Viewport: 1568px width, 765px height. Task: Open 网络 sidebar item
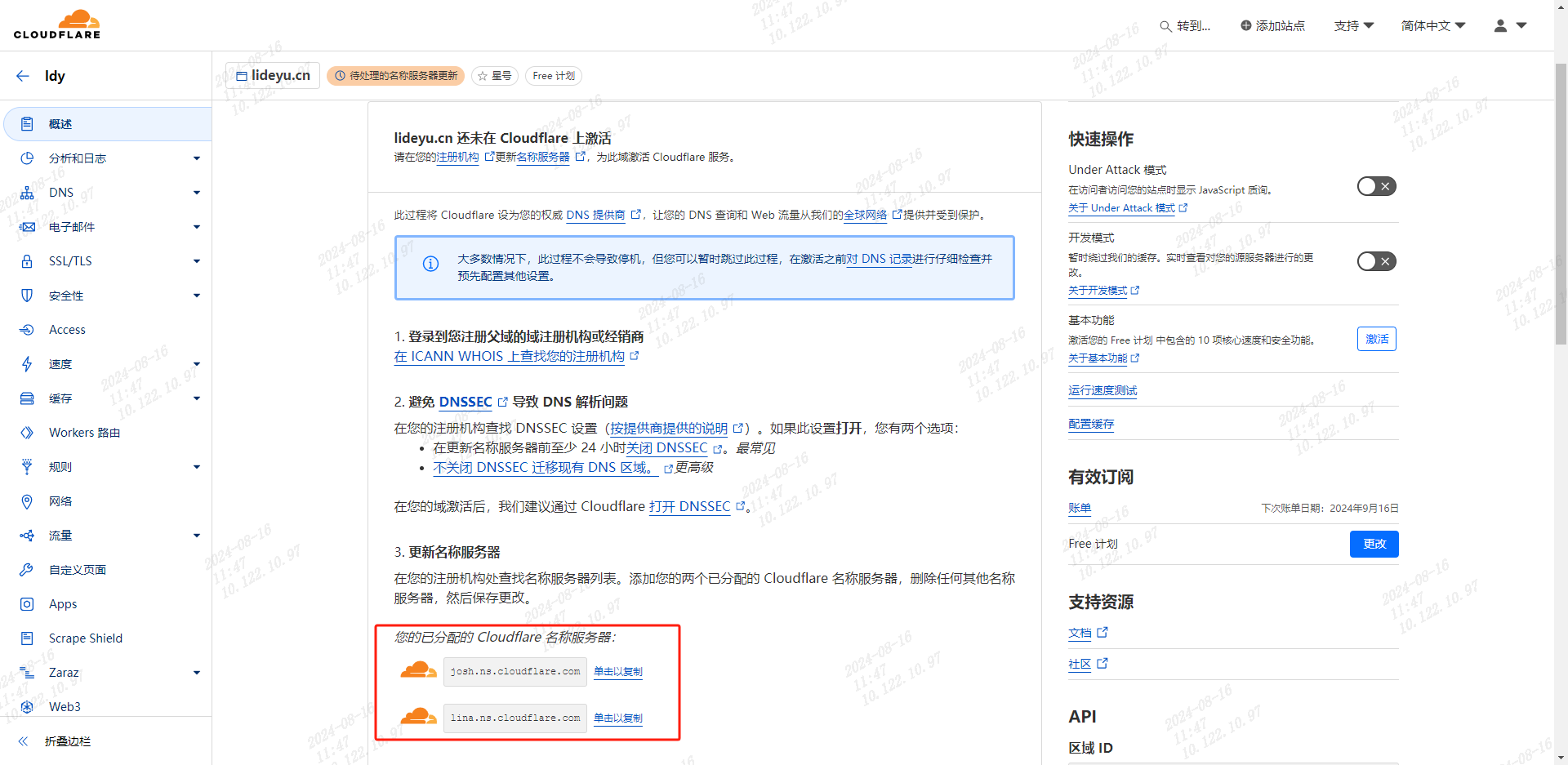[106, 501]
